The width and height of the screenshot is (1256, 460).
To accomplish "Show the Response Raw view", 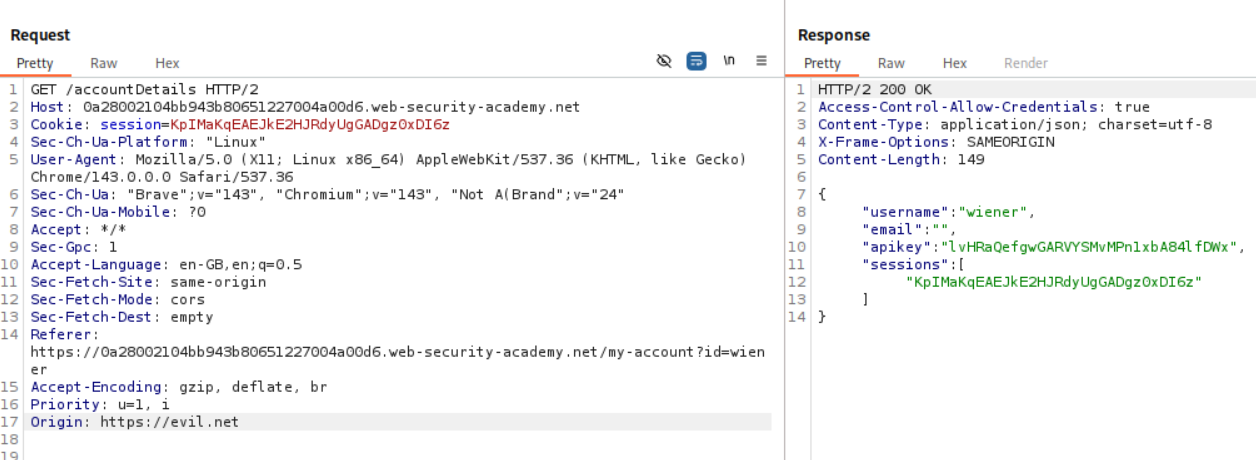I will [891, 63].
